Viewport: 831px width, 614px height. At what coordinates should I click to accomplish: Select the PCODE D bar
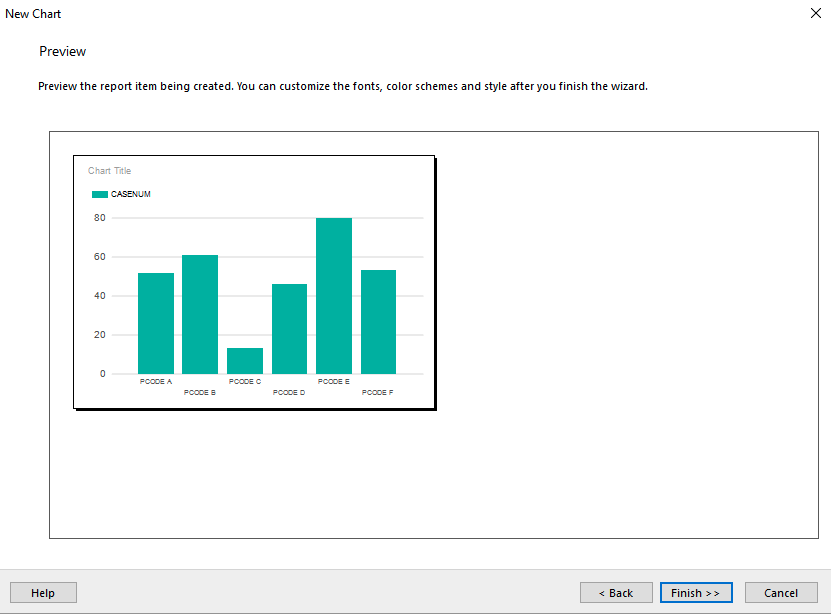click(289, 329)
